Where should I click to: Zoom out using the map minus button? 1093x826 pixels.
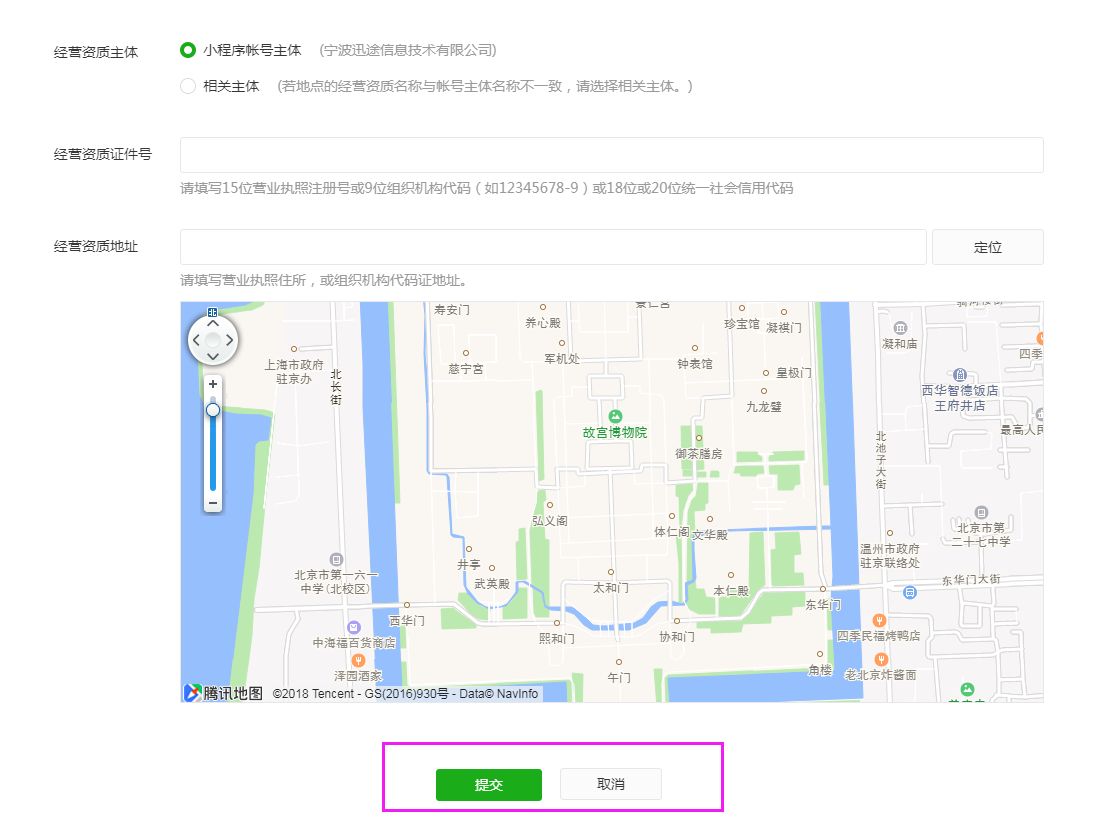[x=213, y=502]
